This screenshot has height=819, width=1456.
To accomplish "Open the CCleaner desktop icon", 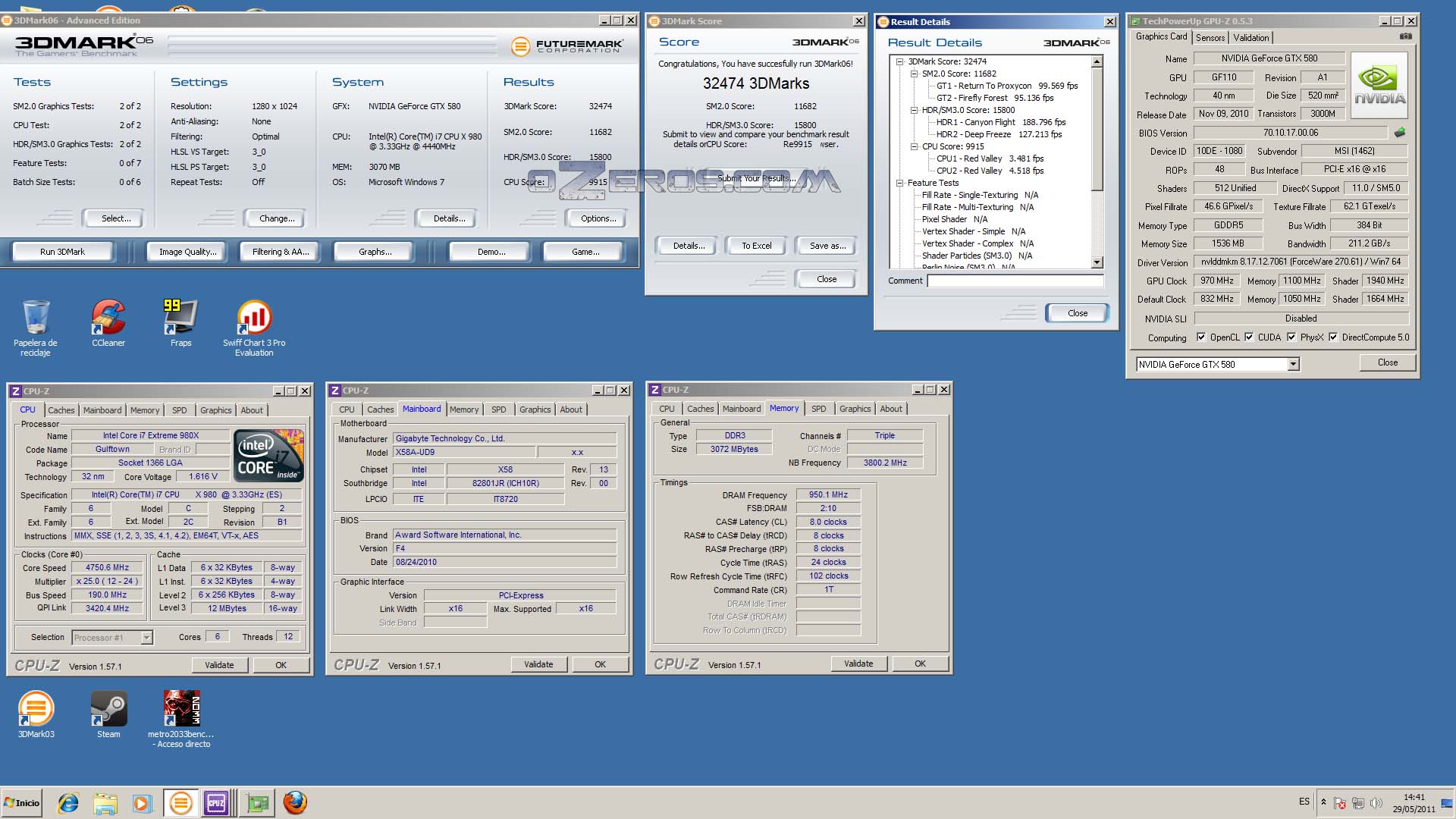I will (x=108, y=323).
